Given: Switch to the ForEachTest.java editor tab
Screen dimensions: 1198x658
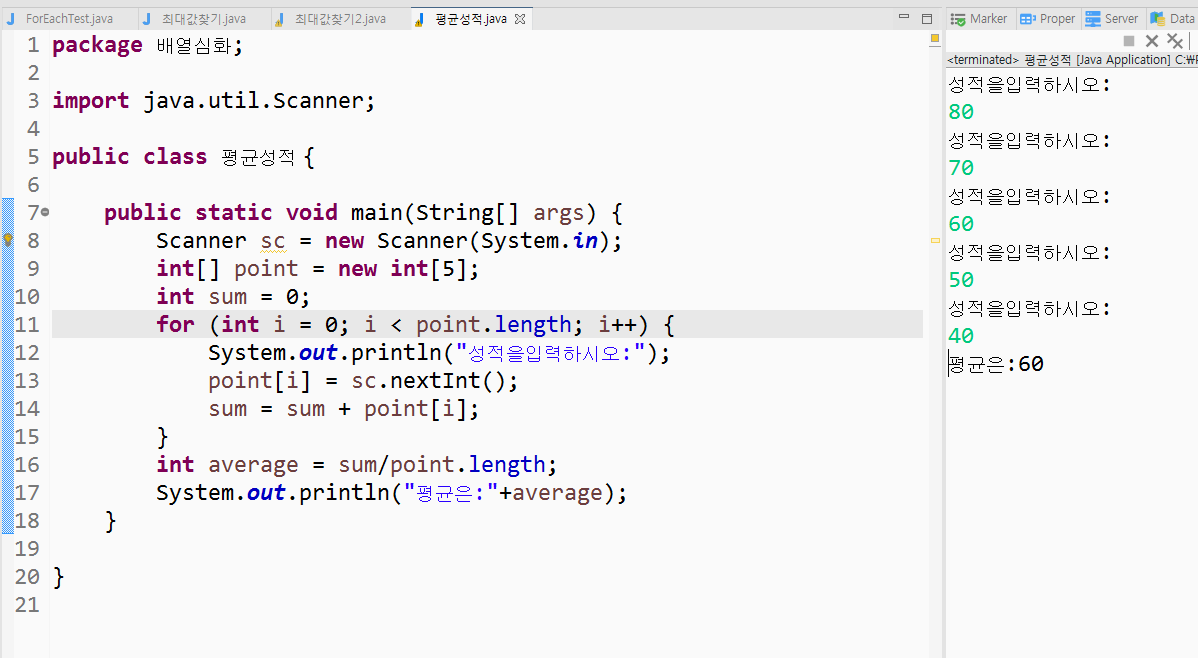Looking at the screenshot, I should (x=69, y=19).
